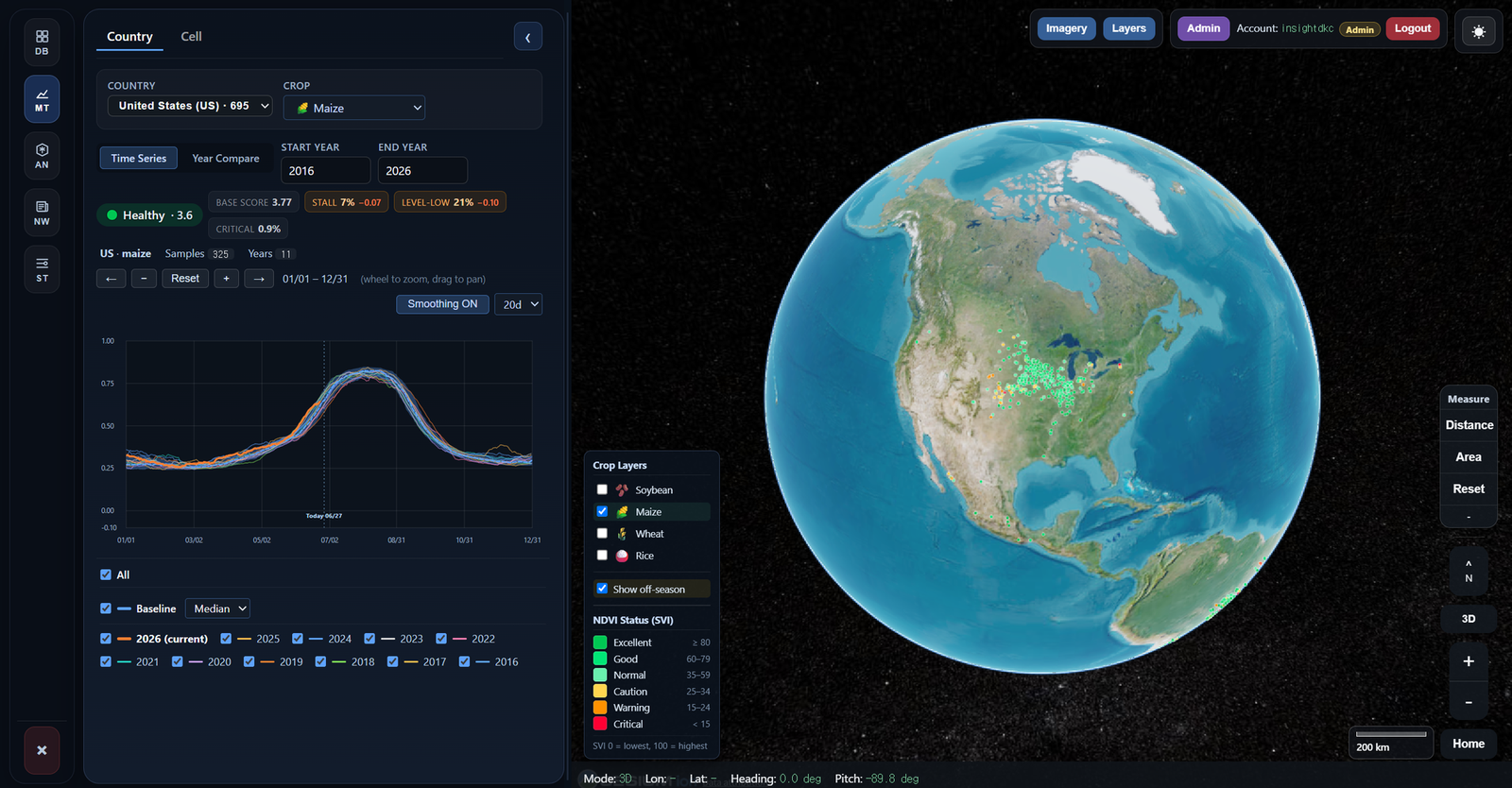
Task: Uncheck the All series checkbox
Action: point(106,574)
